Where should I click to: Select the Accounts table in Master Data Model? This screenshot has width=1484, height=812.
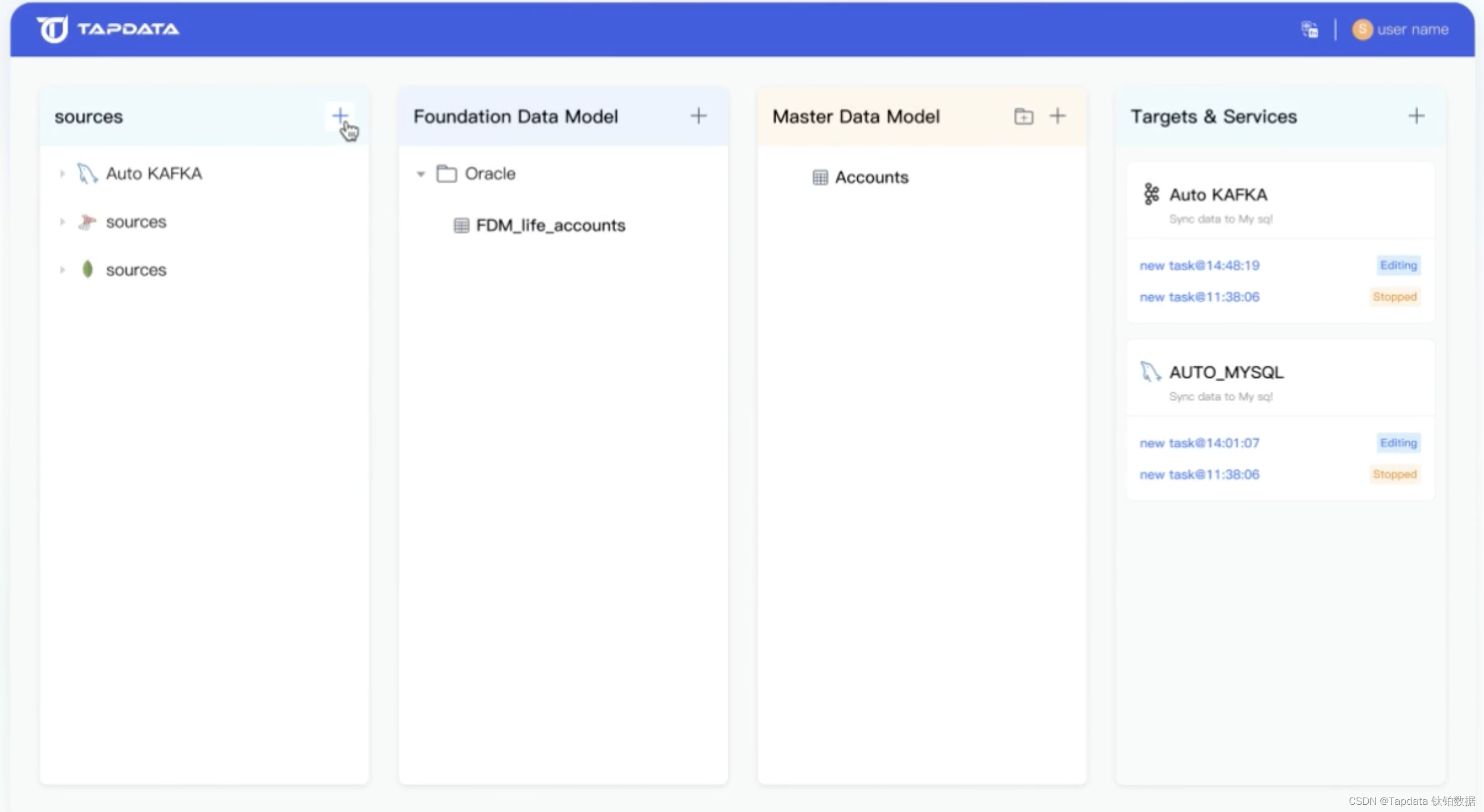click(x=871, y=177)
